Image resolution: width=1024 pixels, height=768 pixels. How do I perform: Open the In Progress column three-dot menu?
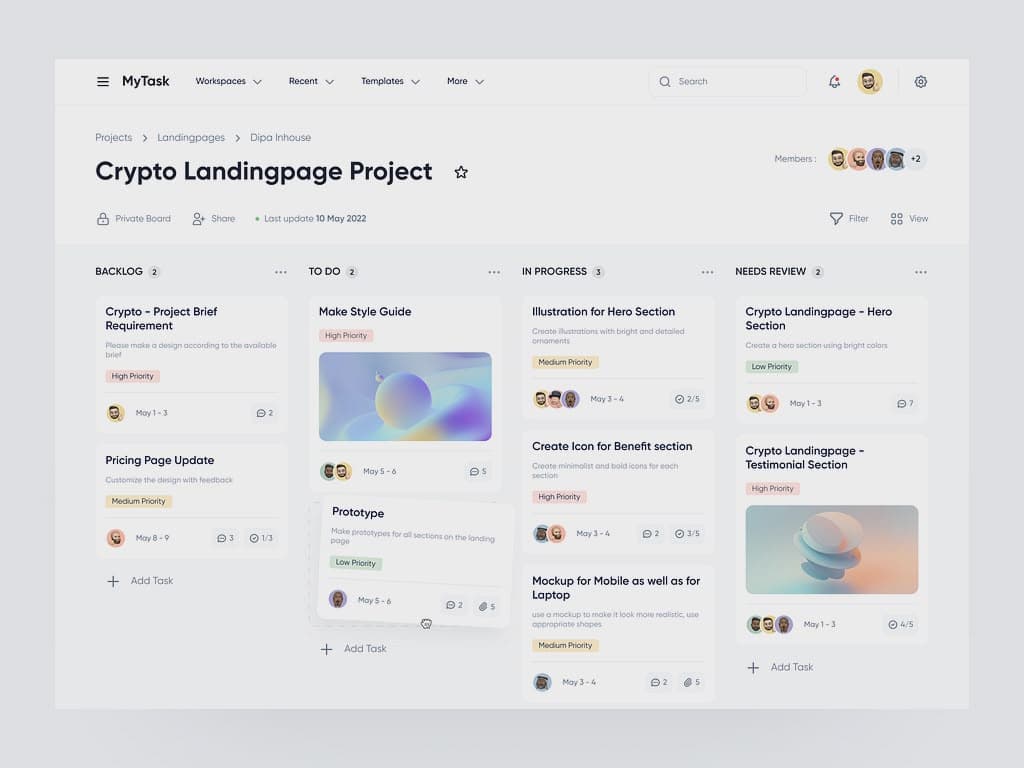(708, 272)
